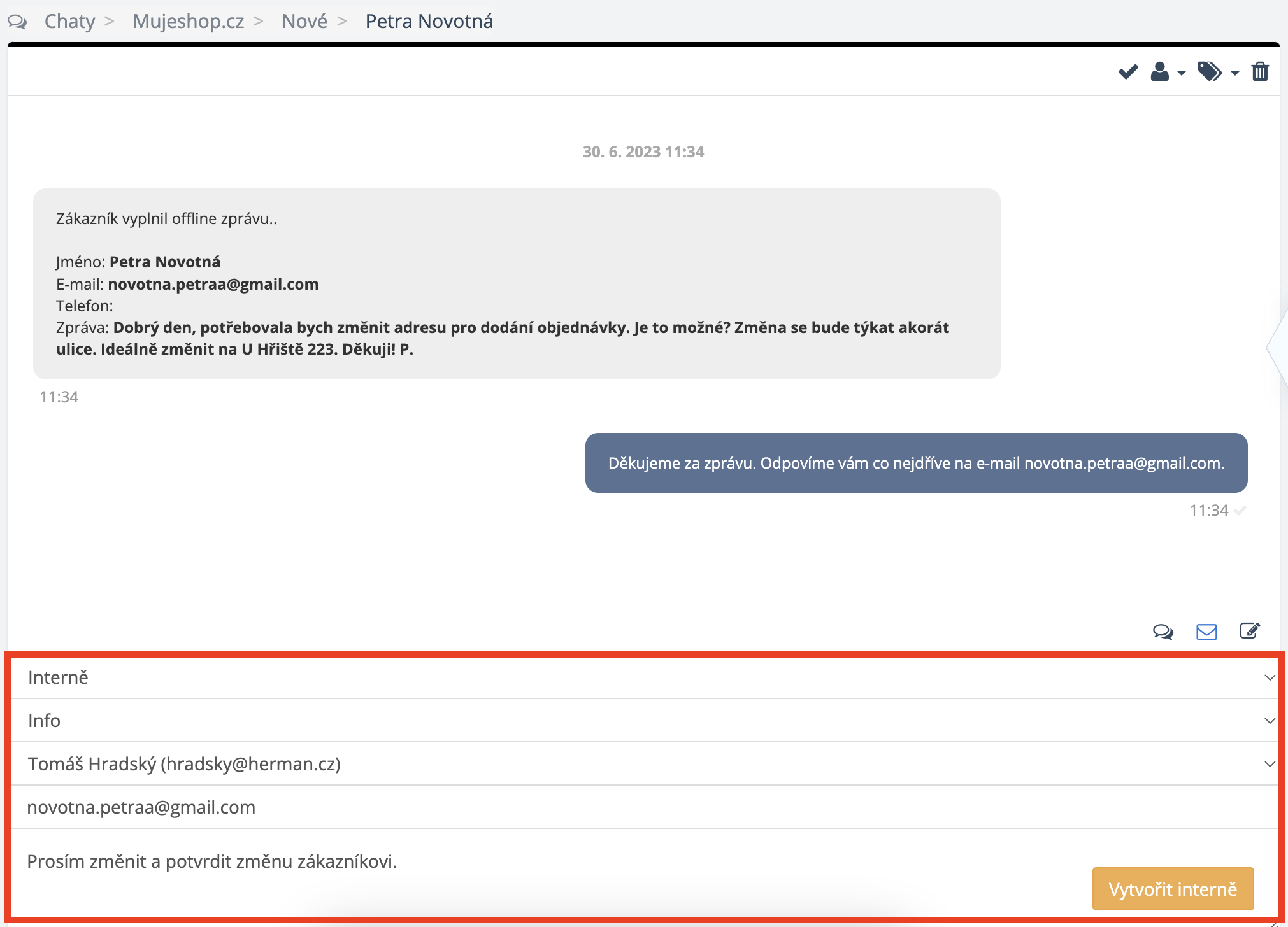Go to Chaty breadcrumb
Screen dimensions: 1288x927
69,22
